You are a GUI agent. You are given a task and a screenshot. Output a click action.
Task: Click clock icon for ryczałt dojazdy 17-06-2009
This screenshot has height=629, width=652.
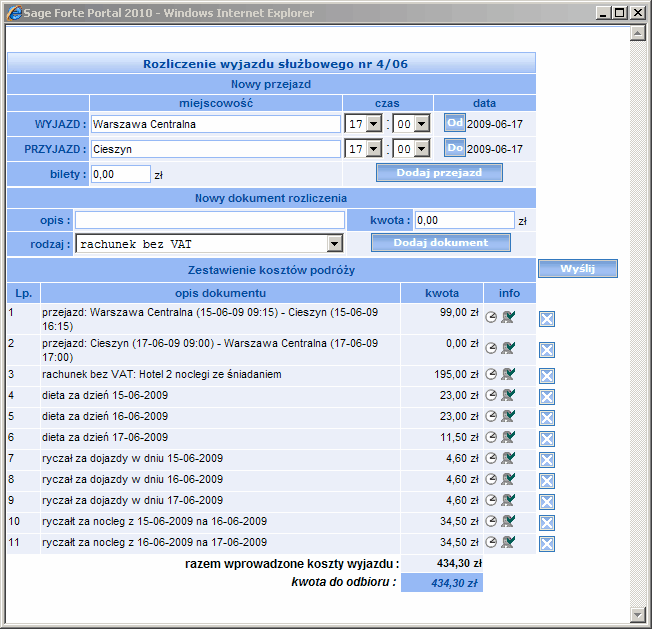pyautogui.click(x=491, y=501)
